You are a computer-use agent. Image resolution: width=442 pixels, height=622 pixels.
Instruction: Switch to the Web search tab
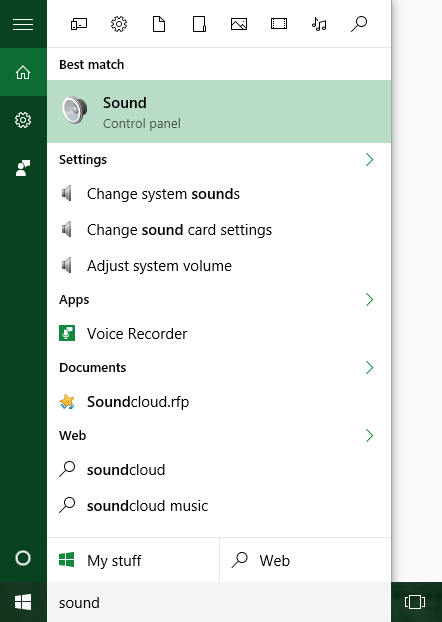[x=305, y=560]
